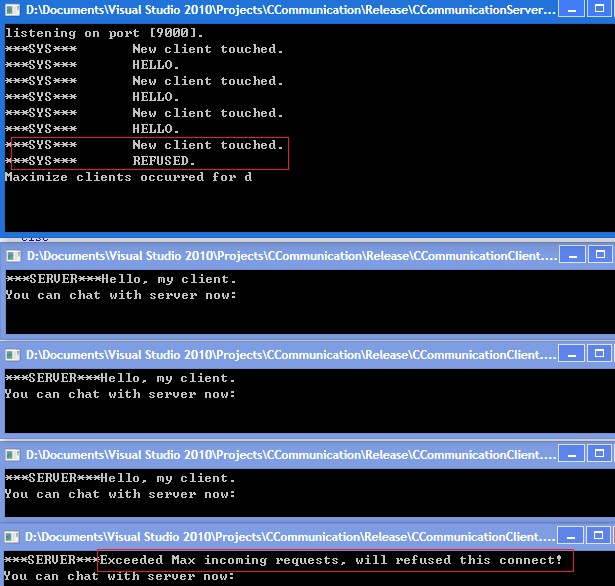615x586 pixels.
Task: Maximize the topmost client console window
Action: click(602, 255)
